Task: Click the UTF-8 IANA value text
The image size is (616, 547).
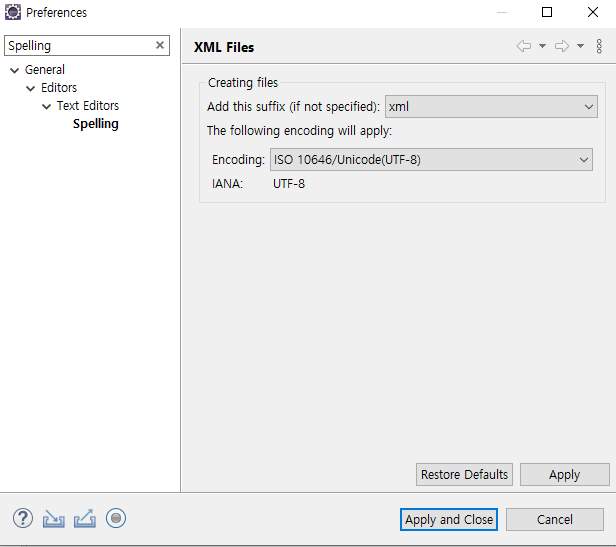Action: (x=289, y=184)
